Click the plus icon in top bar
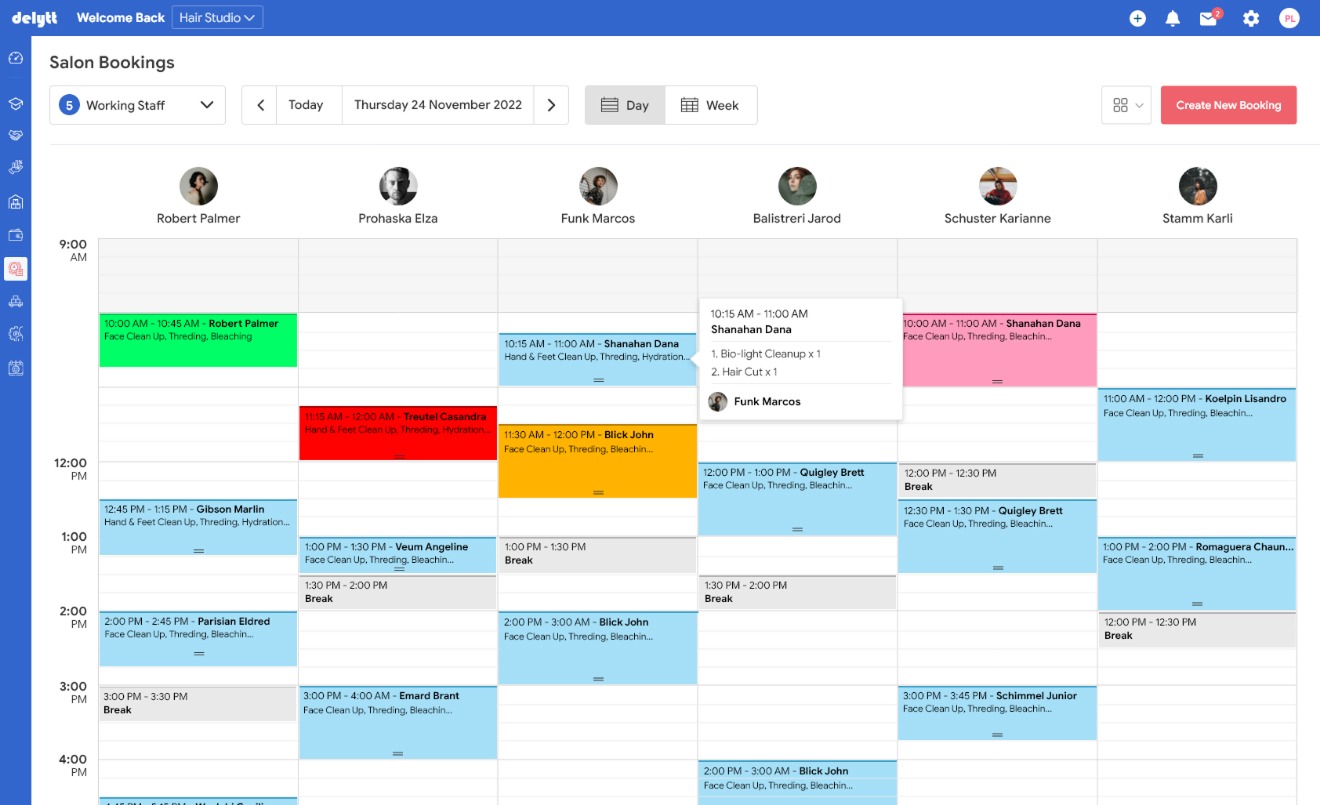The width and height of the screenshot is (1320, 805). pos(1137,18)
